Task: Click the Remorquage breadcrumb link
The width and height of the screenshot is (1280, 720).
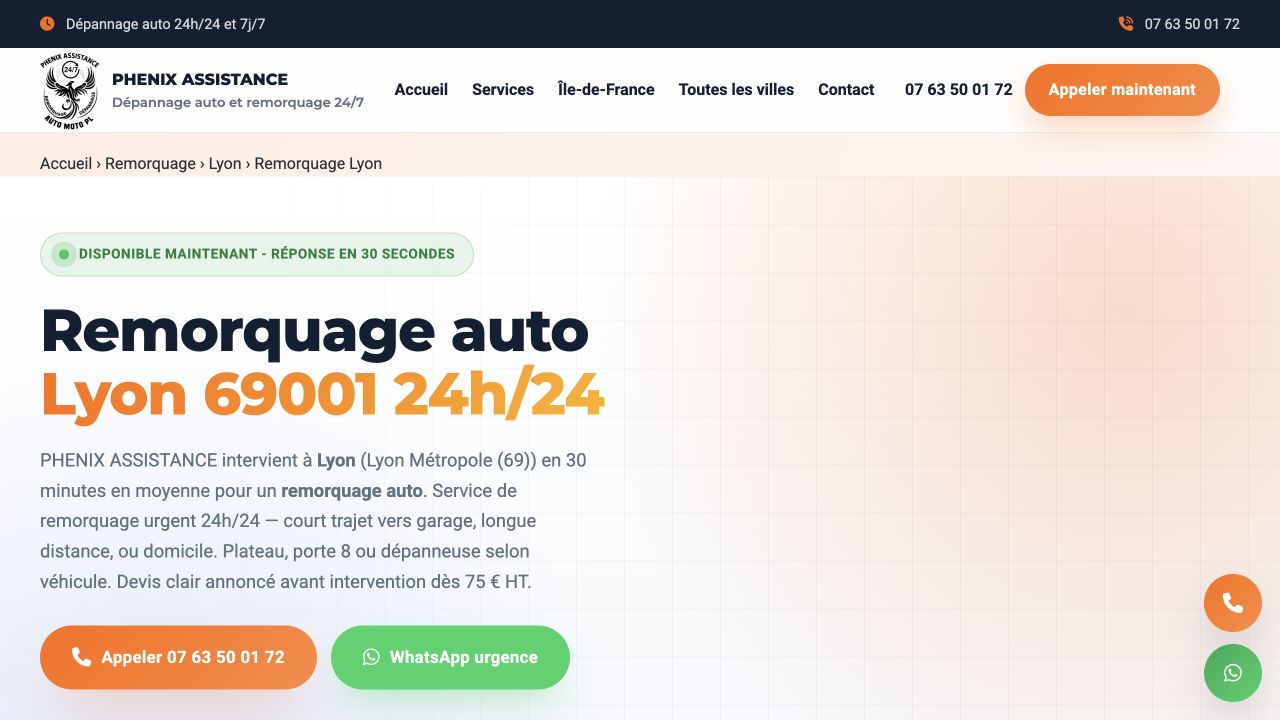Action: 150,163
